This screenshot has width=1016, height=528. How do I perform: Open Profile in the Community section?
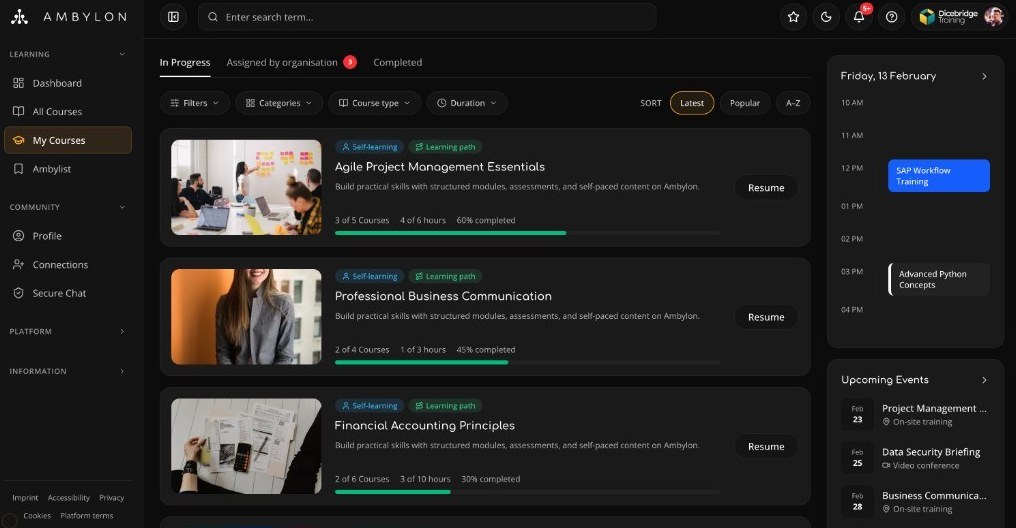pyautogui.click(x=68, y=236)
